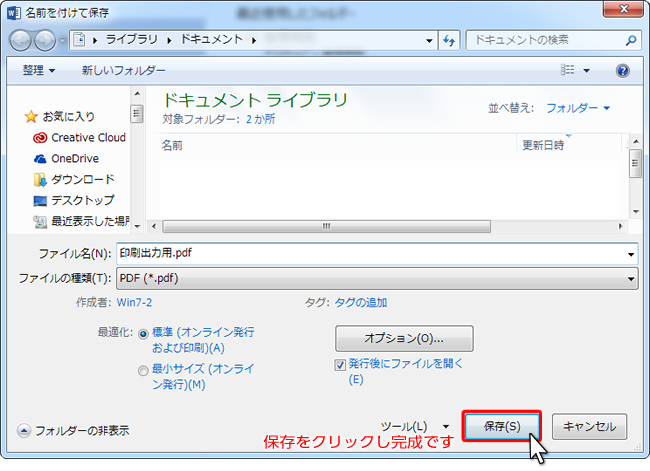Viewport: 650px width, 471px height.
Task: Open the 整理 menu
Action: [39, 70]
